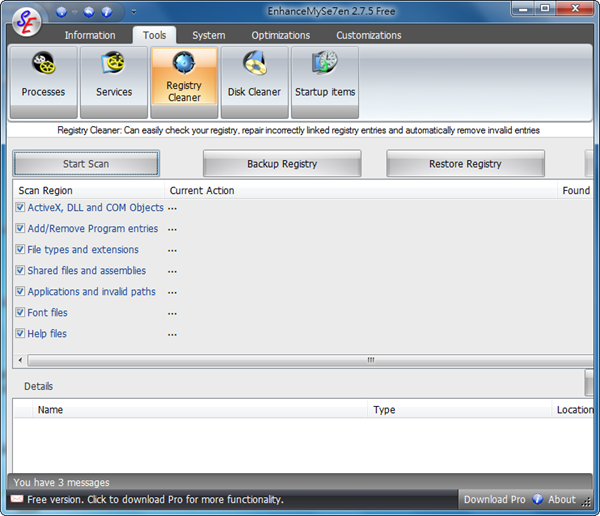Click the 'Free version' download Pro message
The width and height of the screenshot is (600, 516).
pyautogui.click(x=155, y=500)
